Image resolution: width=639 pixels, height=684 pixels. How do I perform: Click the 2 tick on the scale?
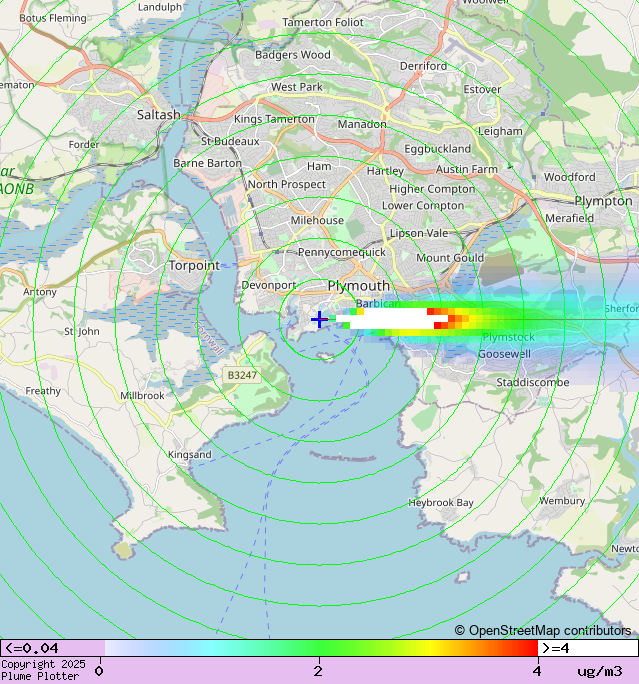(318, 670)
